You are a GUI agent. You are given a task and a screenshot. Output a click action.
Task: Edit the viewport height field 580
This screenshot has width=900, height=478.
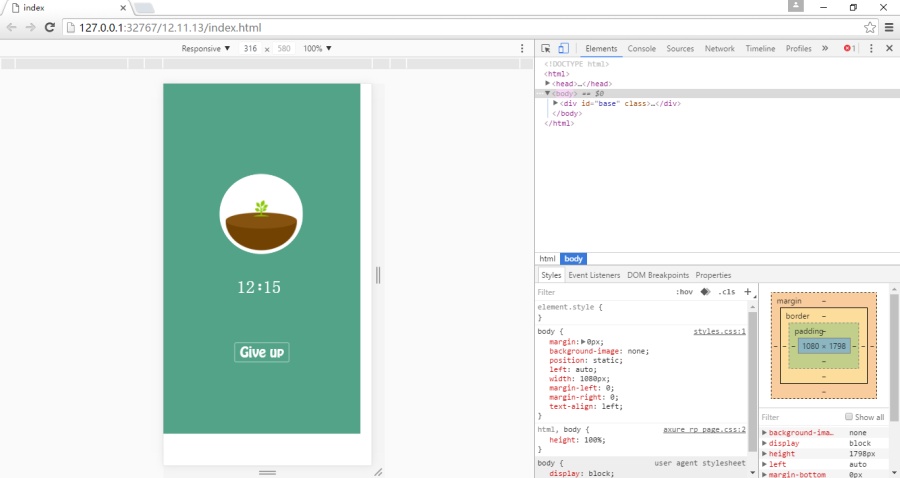[x=284, y=48]
